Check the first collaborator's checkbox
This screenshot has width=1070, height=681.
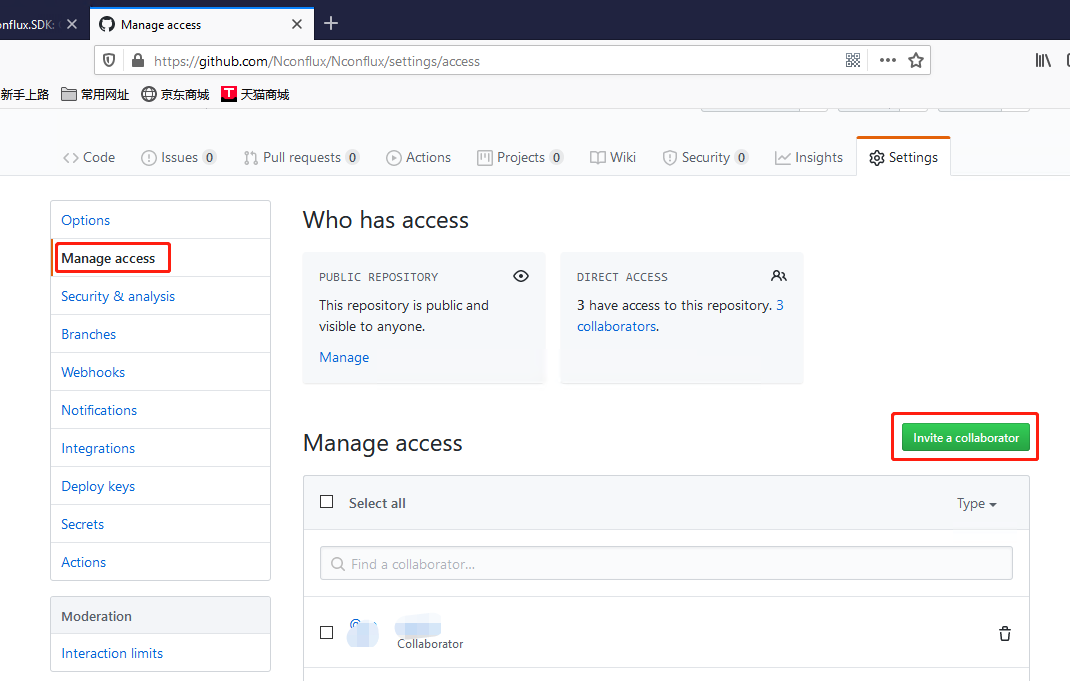pos(327,632)
